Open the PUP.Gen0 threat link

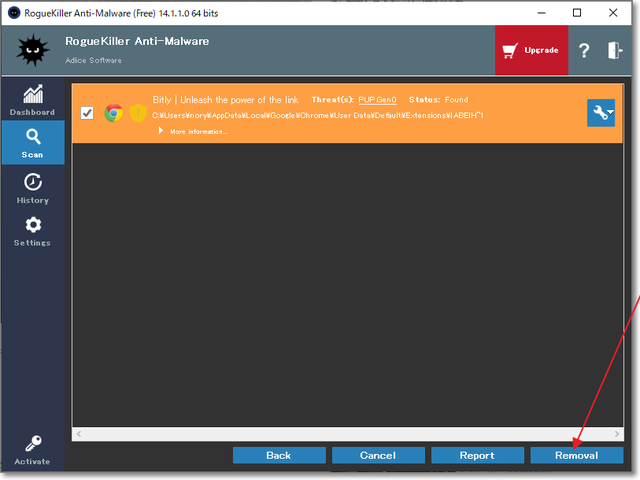click(377, 100)
